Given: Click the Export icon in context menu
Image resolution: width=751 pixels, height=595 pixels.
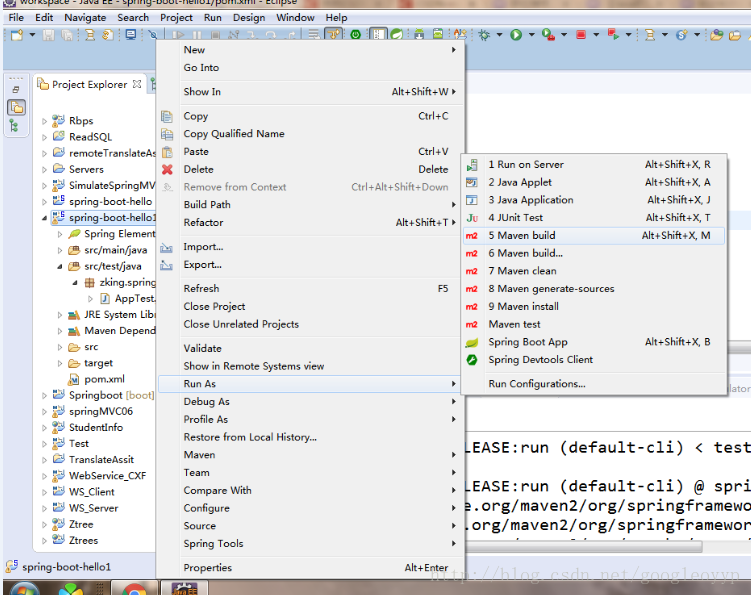Looking at the screenshot, I should click(x=166, y=265).
